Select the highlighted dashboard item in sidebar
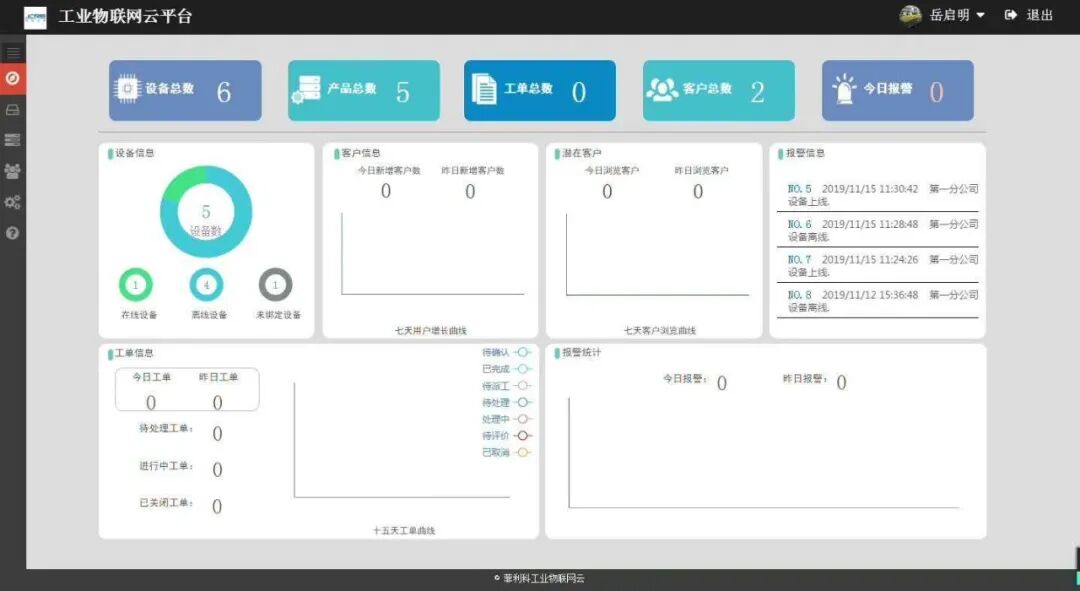This screenshot has width=1080, height=591. point(13,79)
